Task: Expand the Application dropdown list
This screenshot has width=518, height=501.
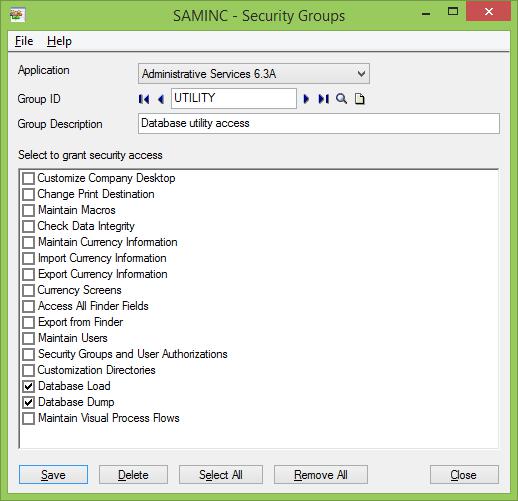Action: pos(361,74)
